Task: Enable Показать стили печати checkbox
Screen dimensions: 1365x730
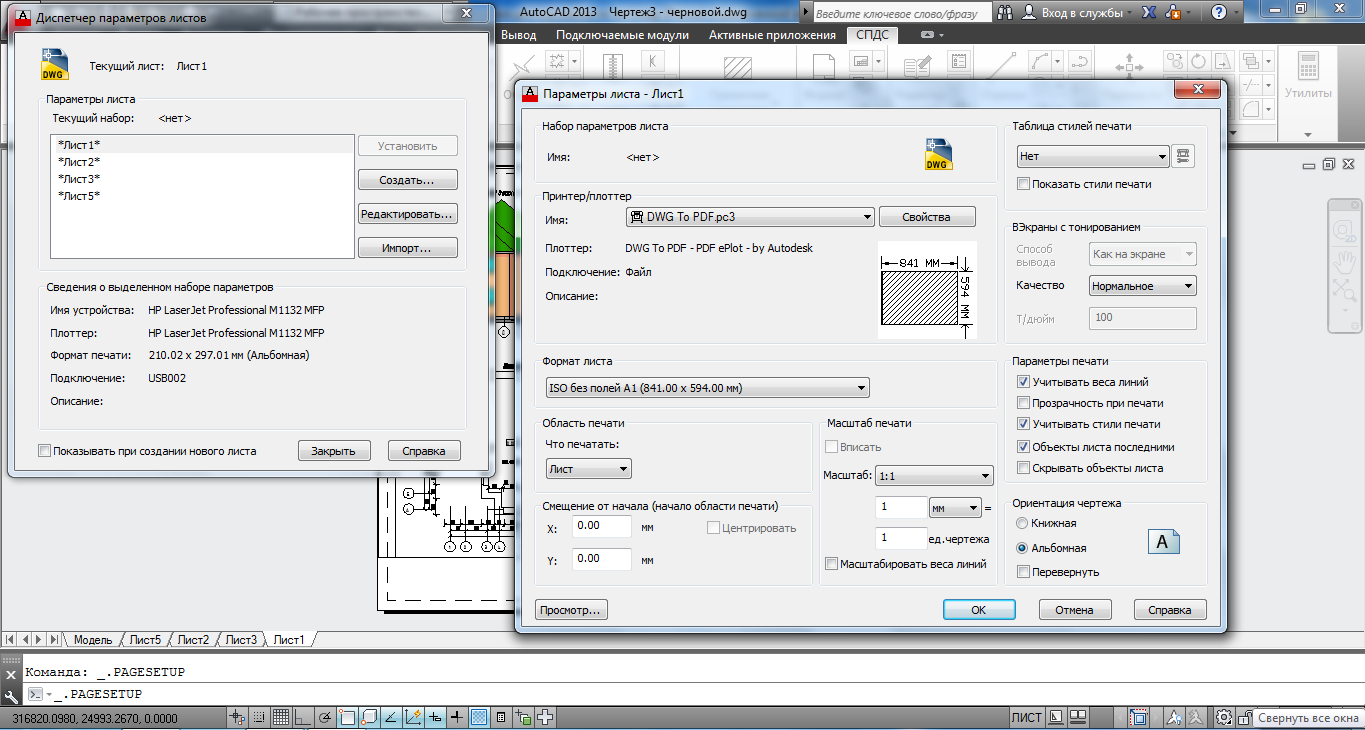Action: click(1023, 184)
